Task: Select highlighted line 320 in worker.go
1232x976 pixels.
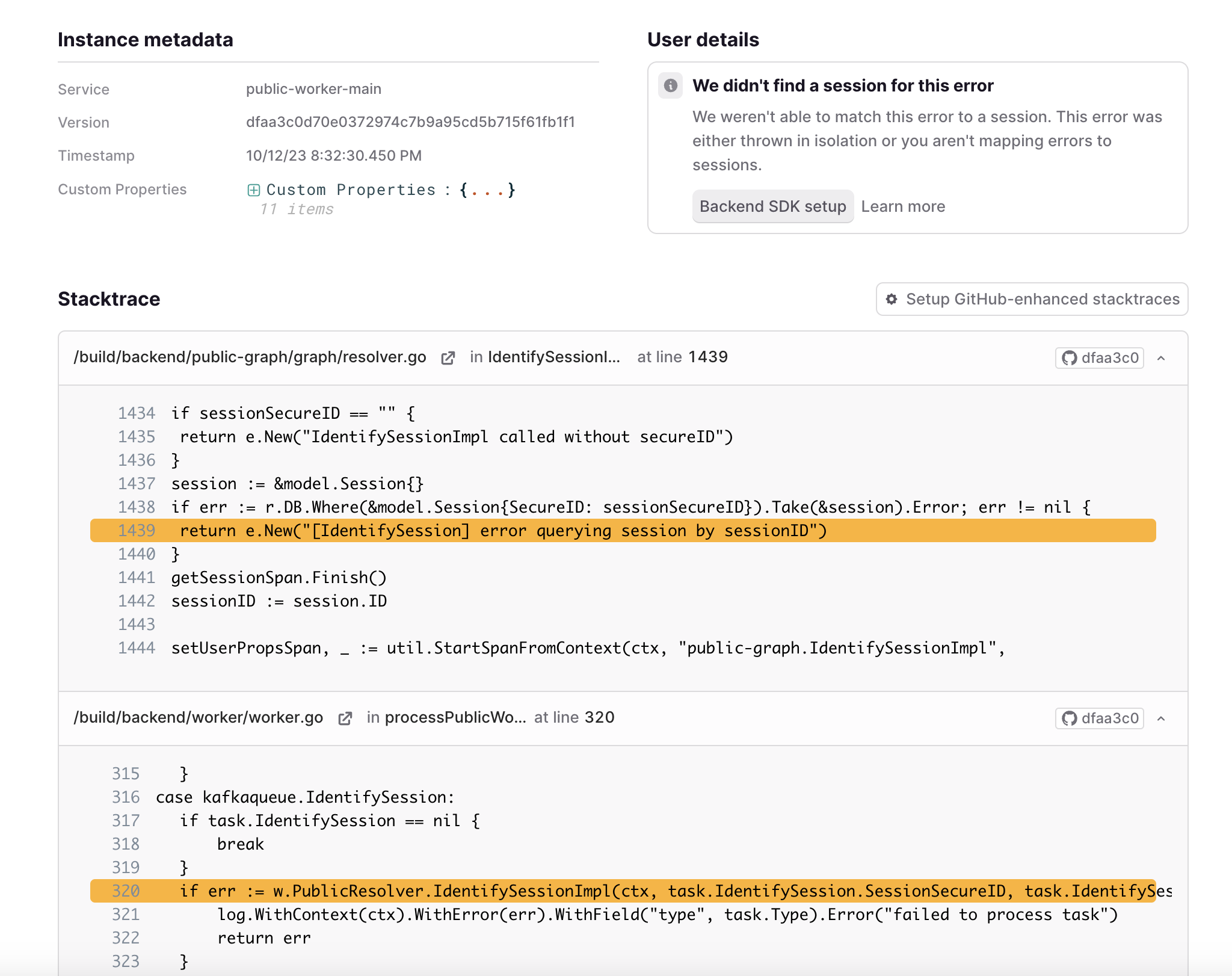Action: click(x=623, y=891)
